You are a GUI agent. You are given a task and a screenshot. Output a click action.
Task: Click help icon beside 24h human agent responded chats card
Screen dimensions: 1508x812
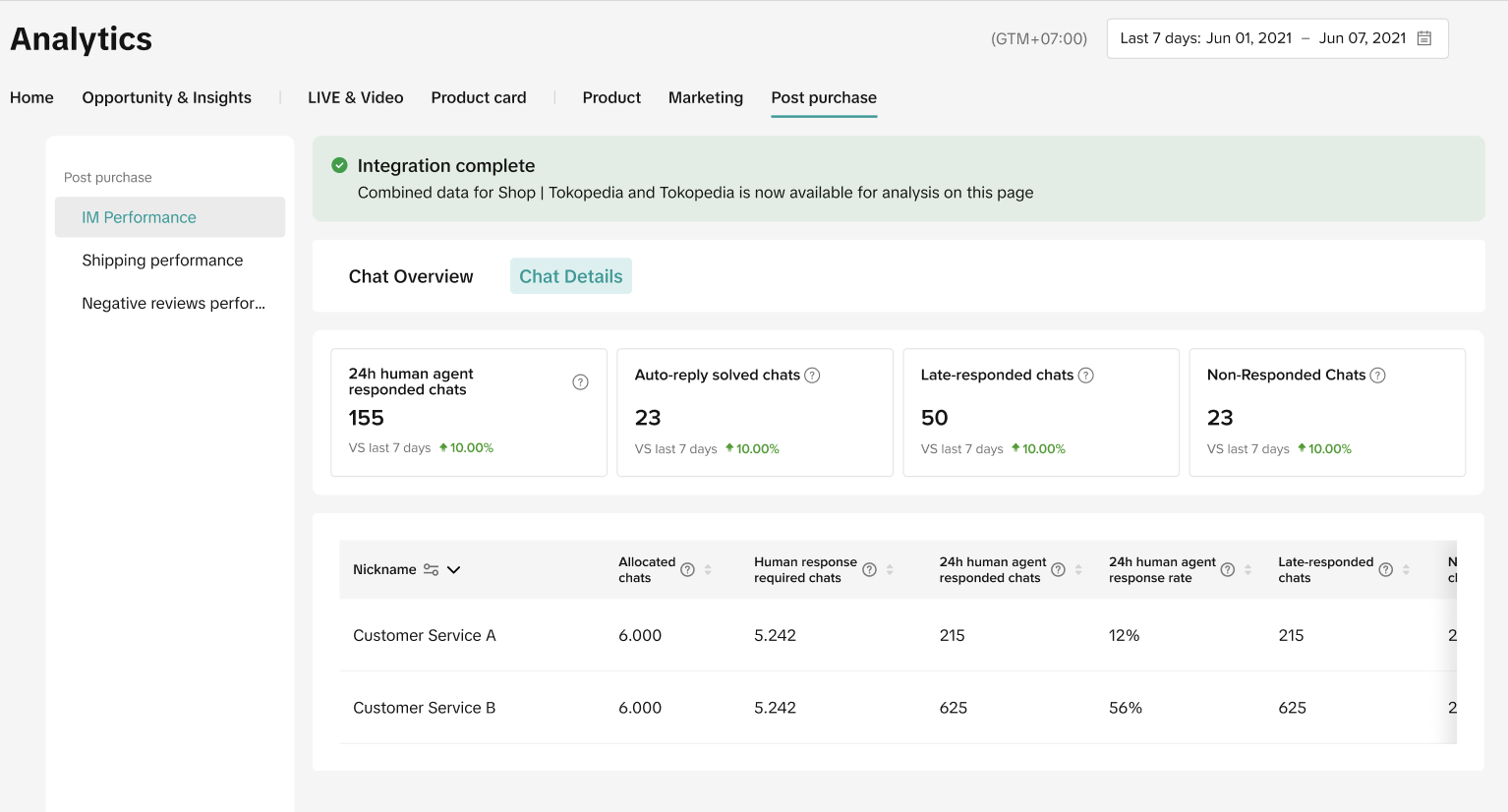[580, 382]
